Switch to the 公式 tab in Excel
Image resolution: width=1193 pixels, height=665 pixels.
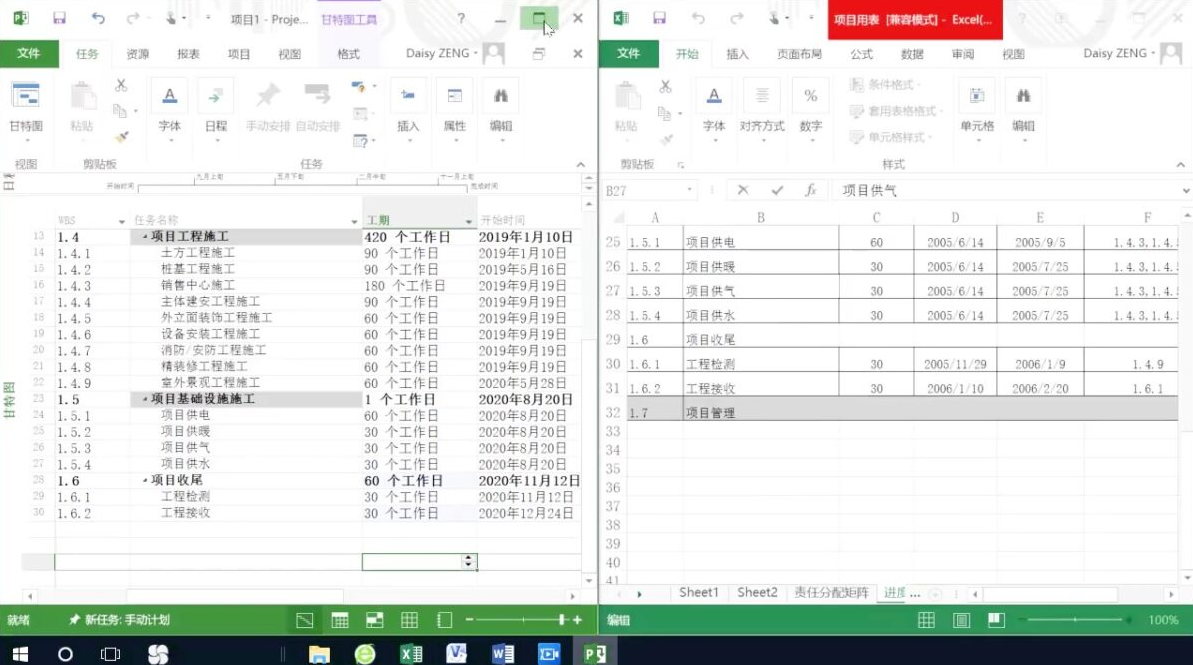(x=861, y=54)
